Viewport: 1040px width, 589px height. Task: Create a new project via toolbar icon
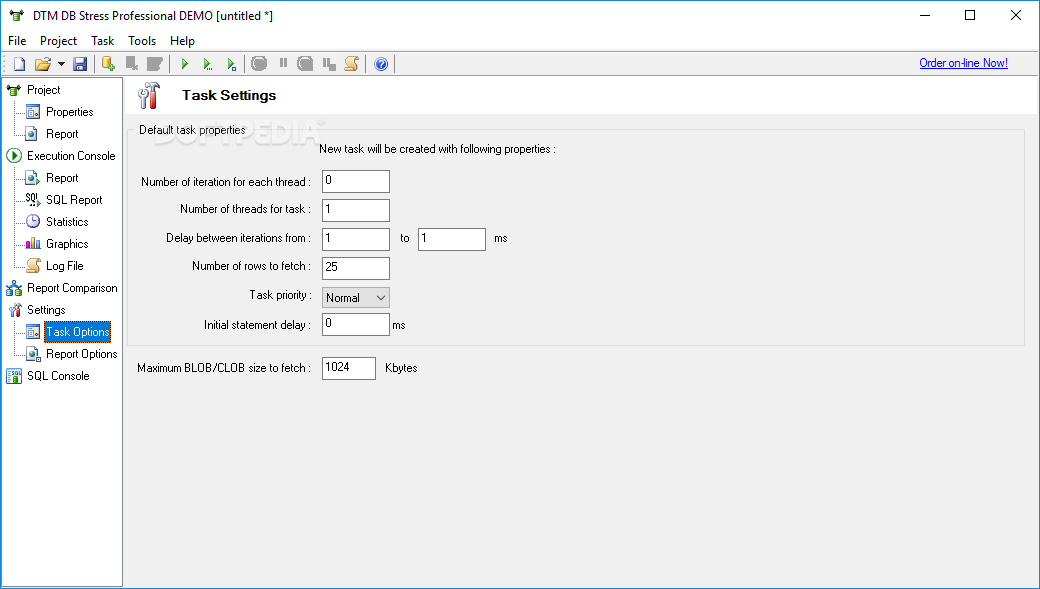(19, 64)
